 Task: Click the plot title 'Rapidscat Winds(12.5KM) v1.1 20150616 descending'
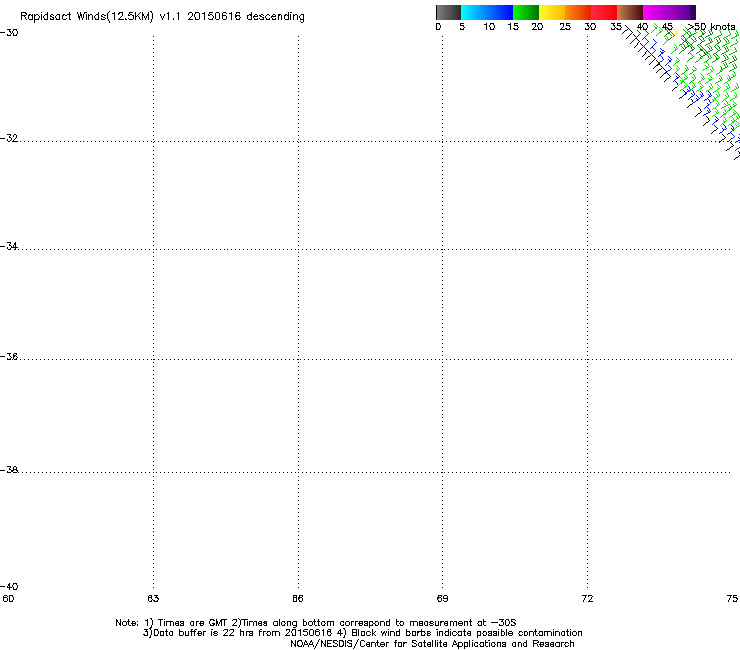[x=162, y=17]
